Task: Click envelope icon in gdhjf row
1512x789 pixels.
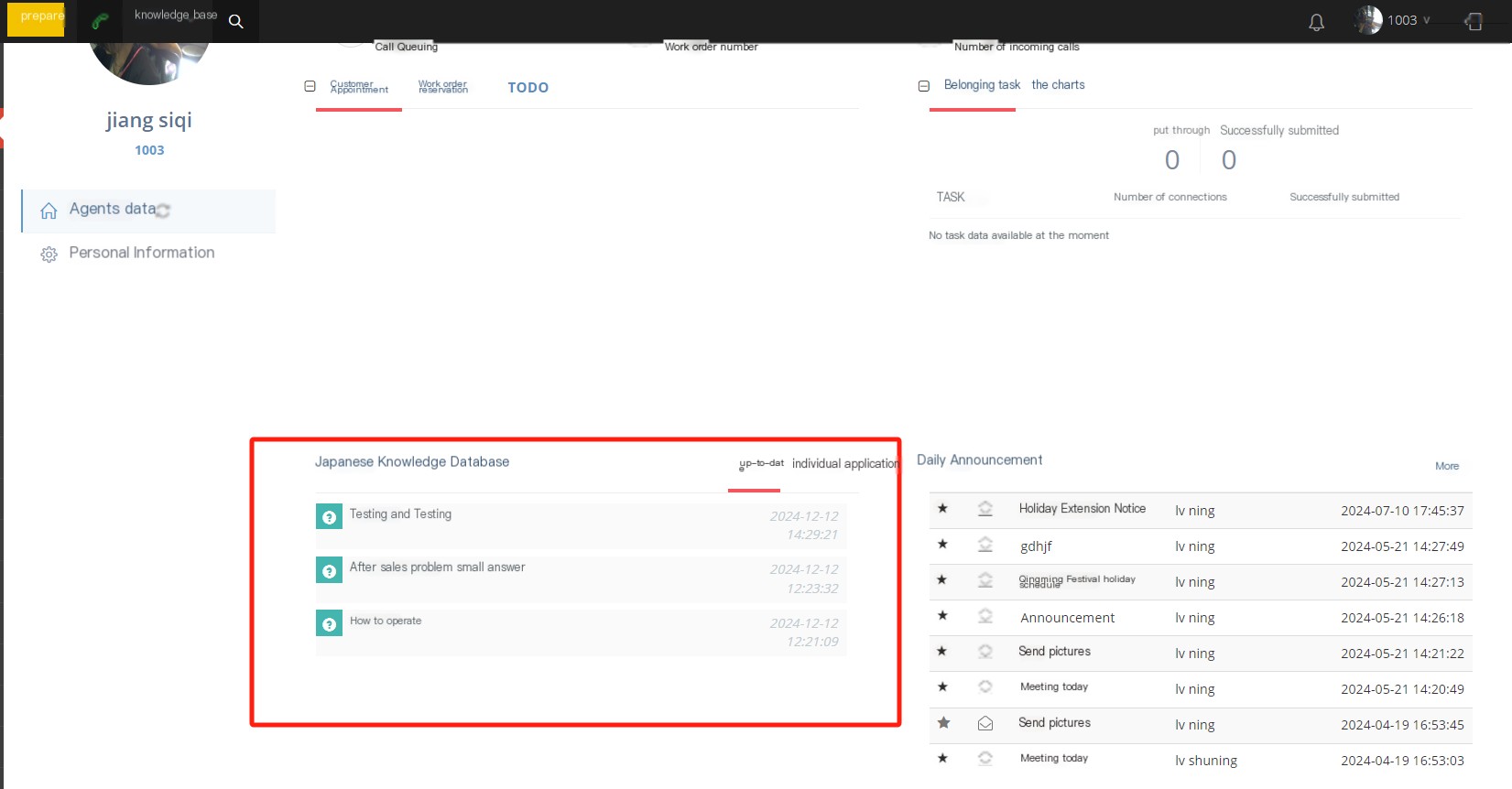Action: click(x=985, y=544)
